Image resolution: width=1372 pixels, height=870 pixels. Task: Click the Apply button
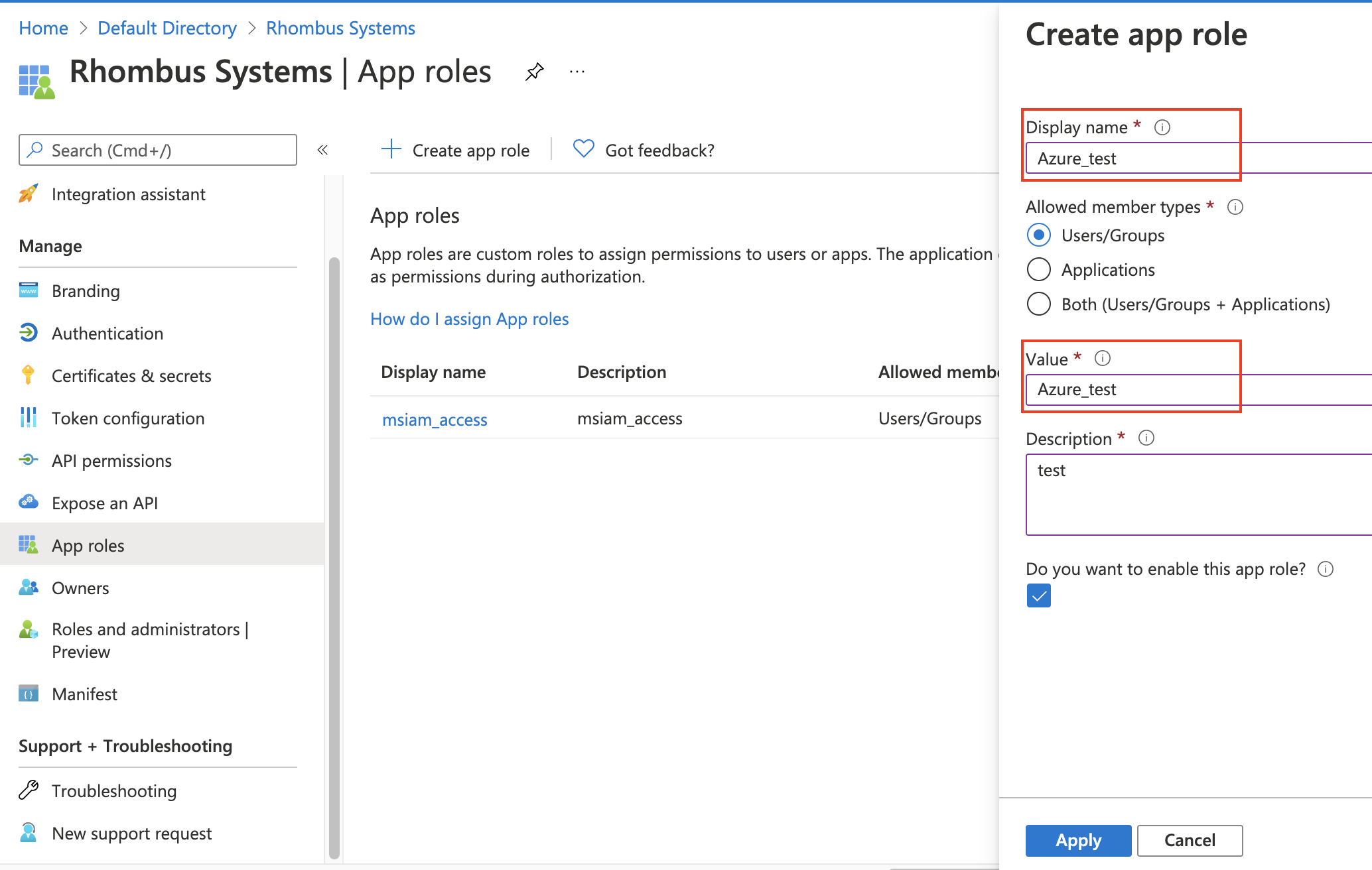point(1077,840)
